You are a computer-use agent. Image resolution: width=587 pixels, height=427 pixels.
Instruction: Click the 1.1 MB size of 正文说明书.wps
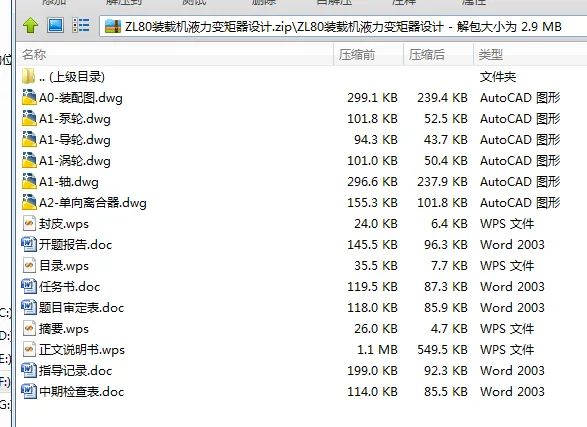tap(377, 349)
